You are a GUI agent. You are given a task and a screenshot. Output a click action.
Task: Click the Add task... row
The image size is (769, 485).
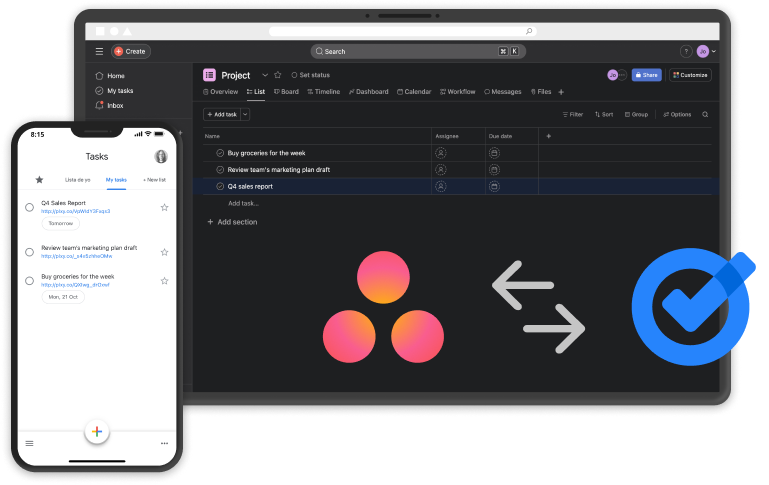coord(243,203)
